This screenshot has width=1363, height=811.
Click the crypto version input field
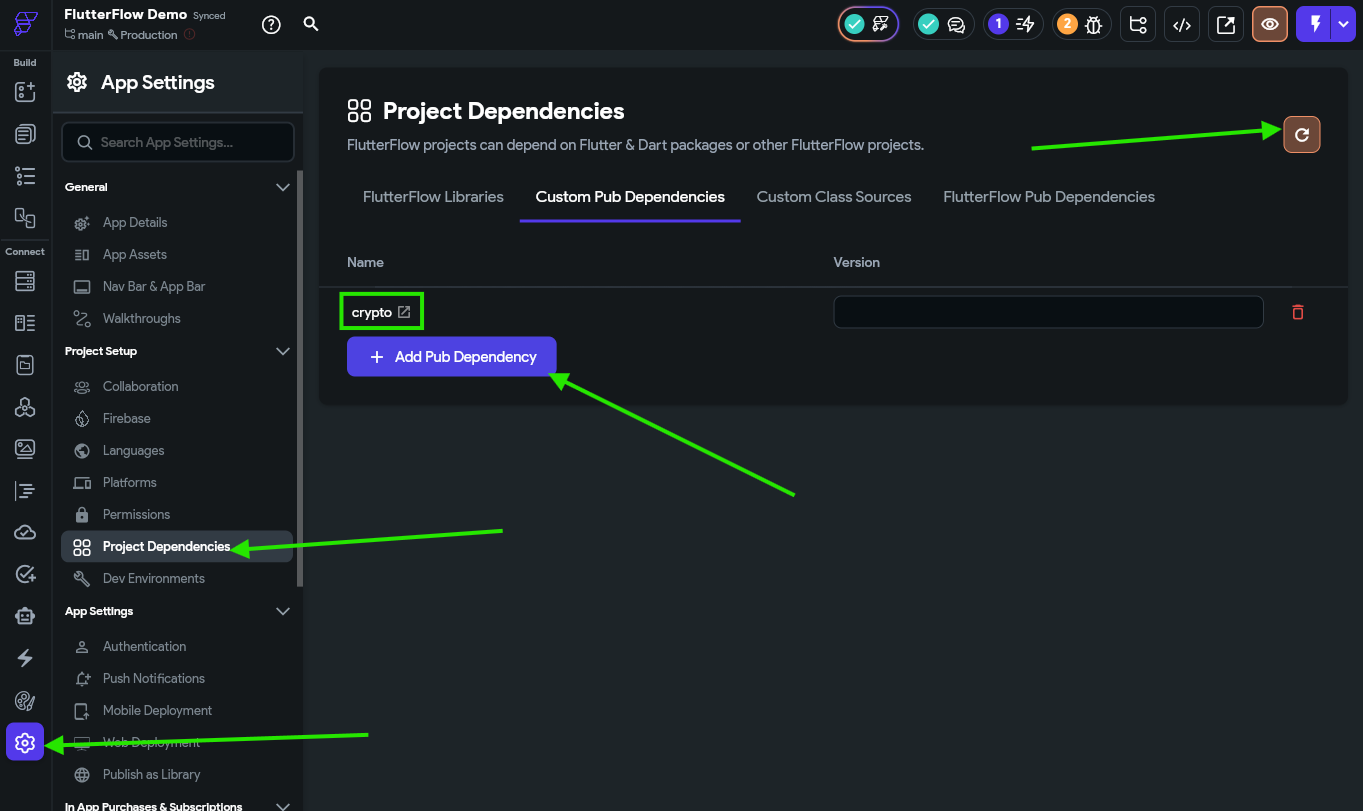(x=1048, y=312)
